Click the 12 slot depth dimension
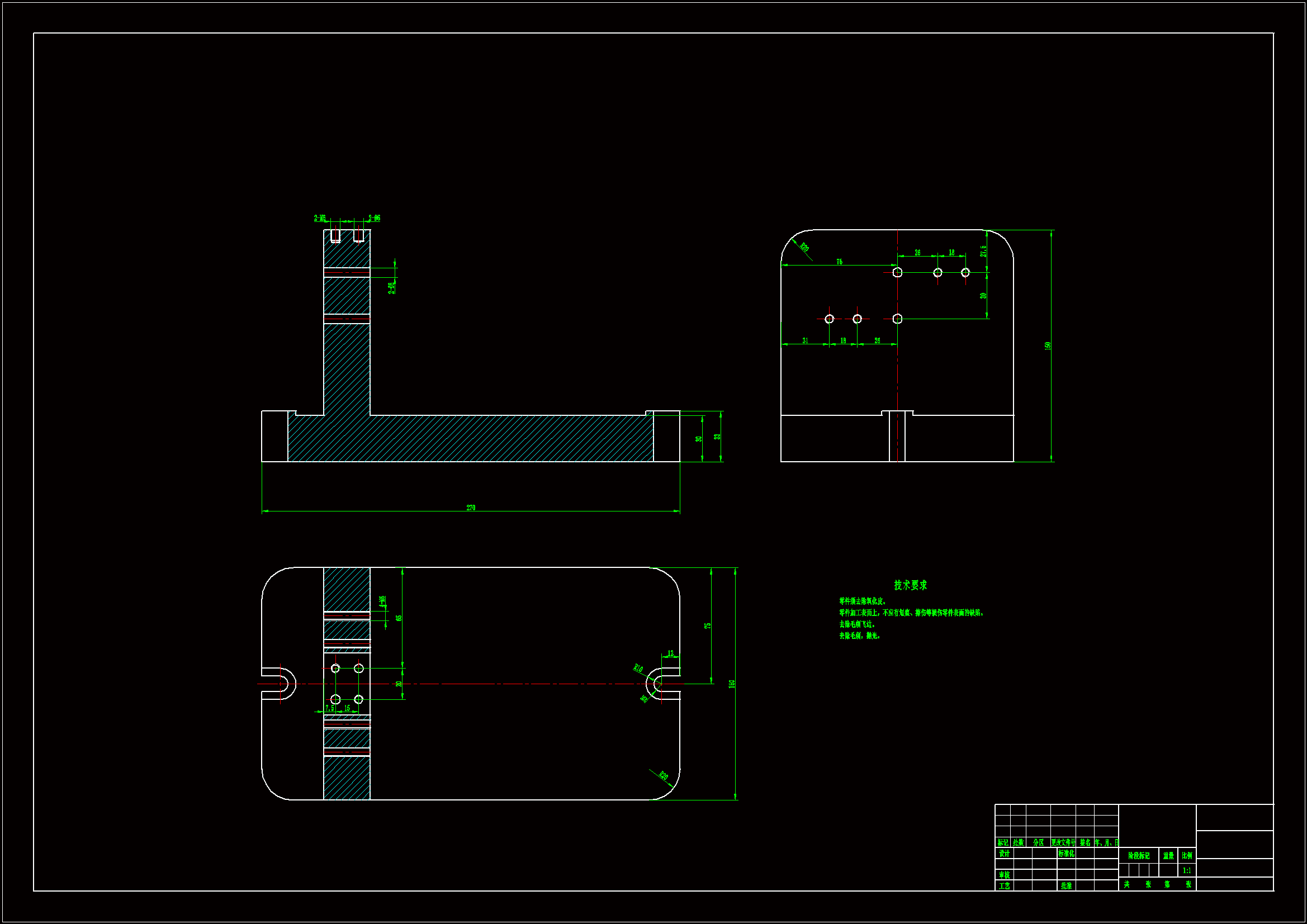Image resolution: width=1307 pixels, height=924 pixels. pyautogui.click(x=671, y=653)
